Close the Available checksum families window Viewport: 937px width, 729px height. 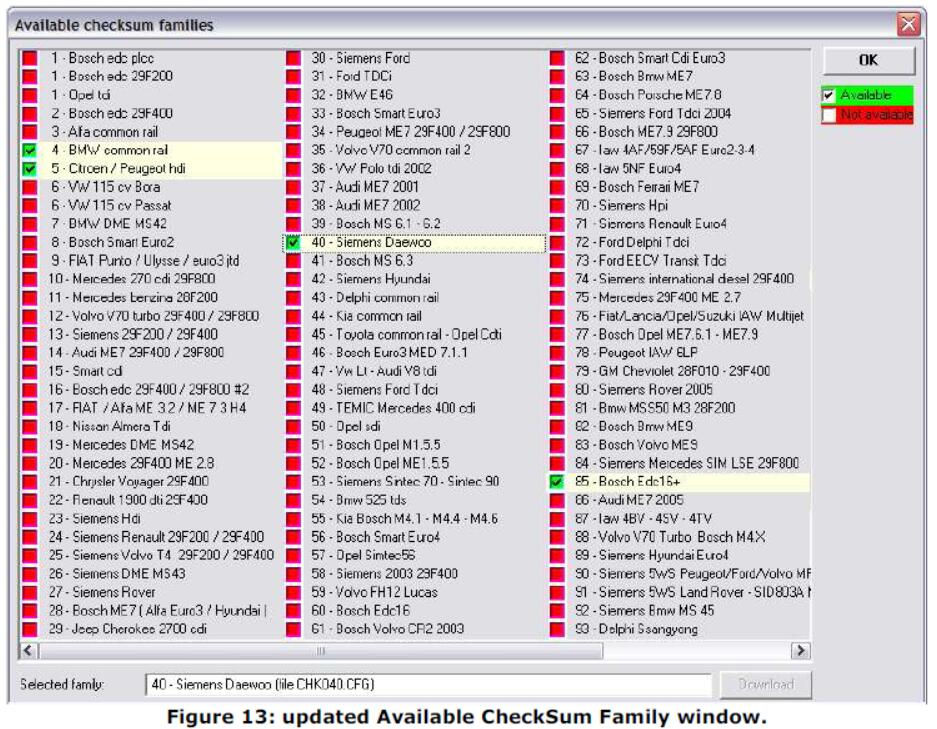[908, 24]
